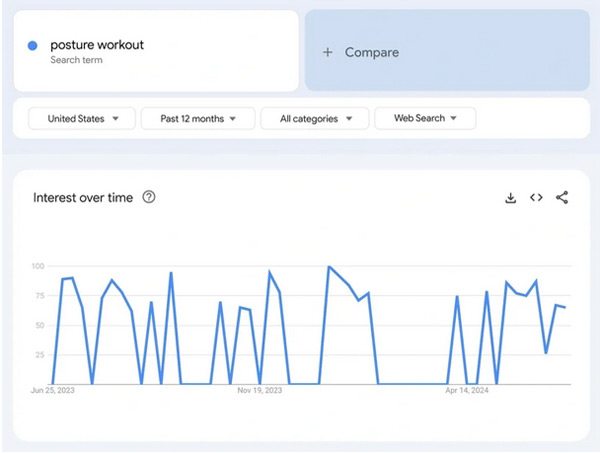The width and height of the screenshot is (600, 453).
Task: Click the blue dot beside posture workout
Action: click(33, 45)
